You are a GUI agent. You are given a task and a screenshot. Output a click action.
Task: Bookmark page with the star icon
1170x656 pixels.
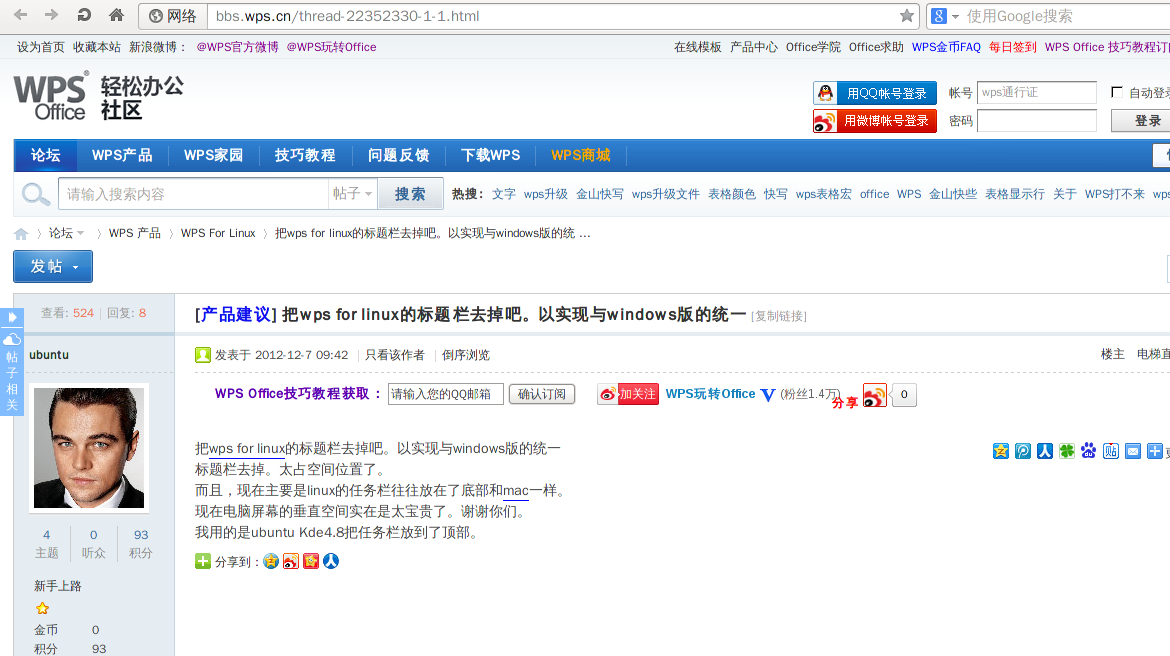coord(907,16)
